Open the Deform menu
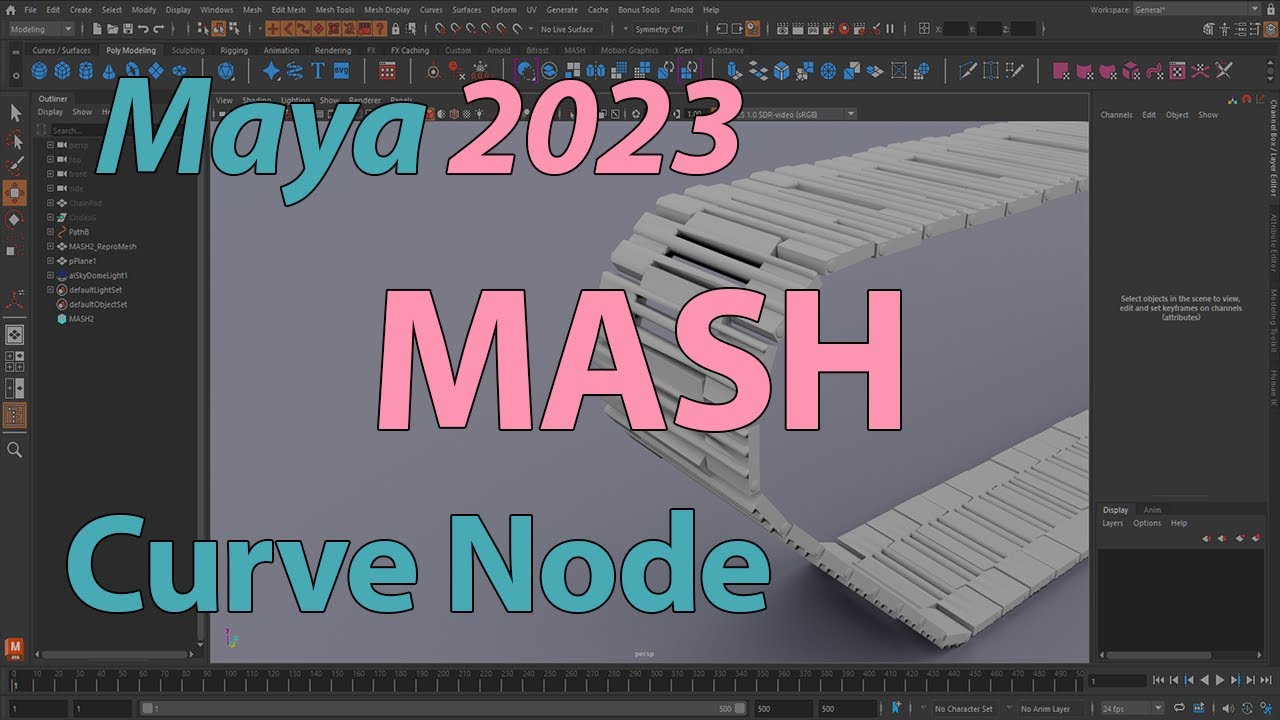 [x=504, y=10]
